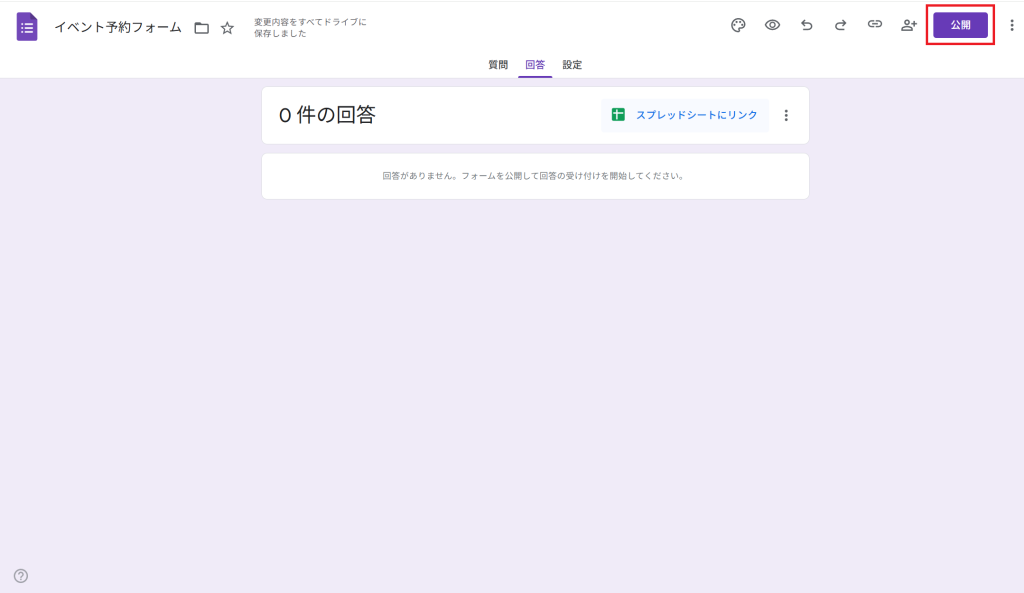The image size is (1024, 593).
Task: Open the help question mark icon
Action: (x=21, y=576)
